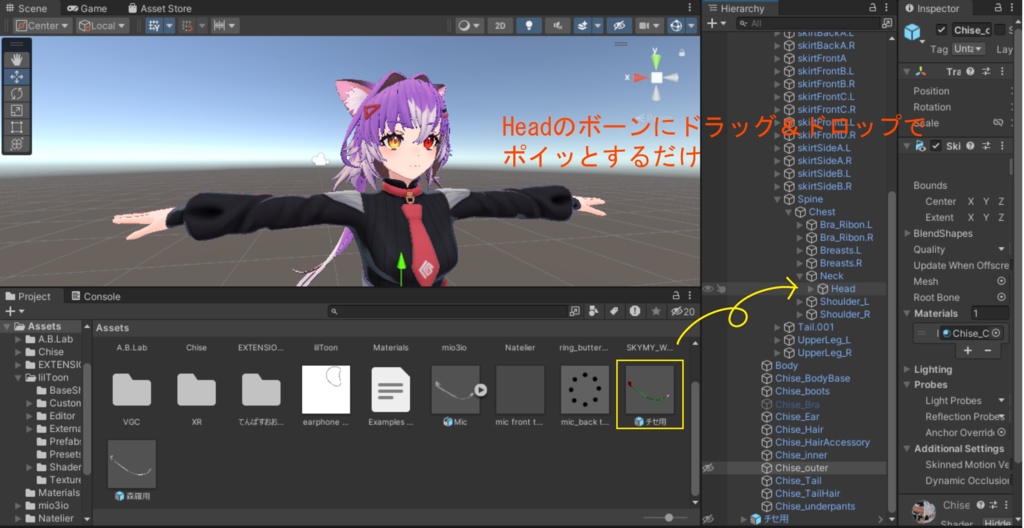Select the チセ用 prefab thumbnail

coord(650,390)
